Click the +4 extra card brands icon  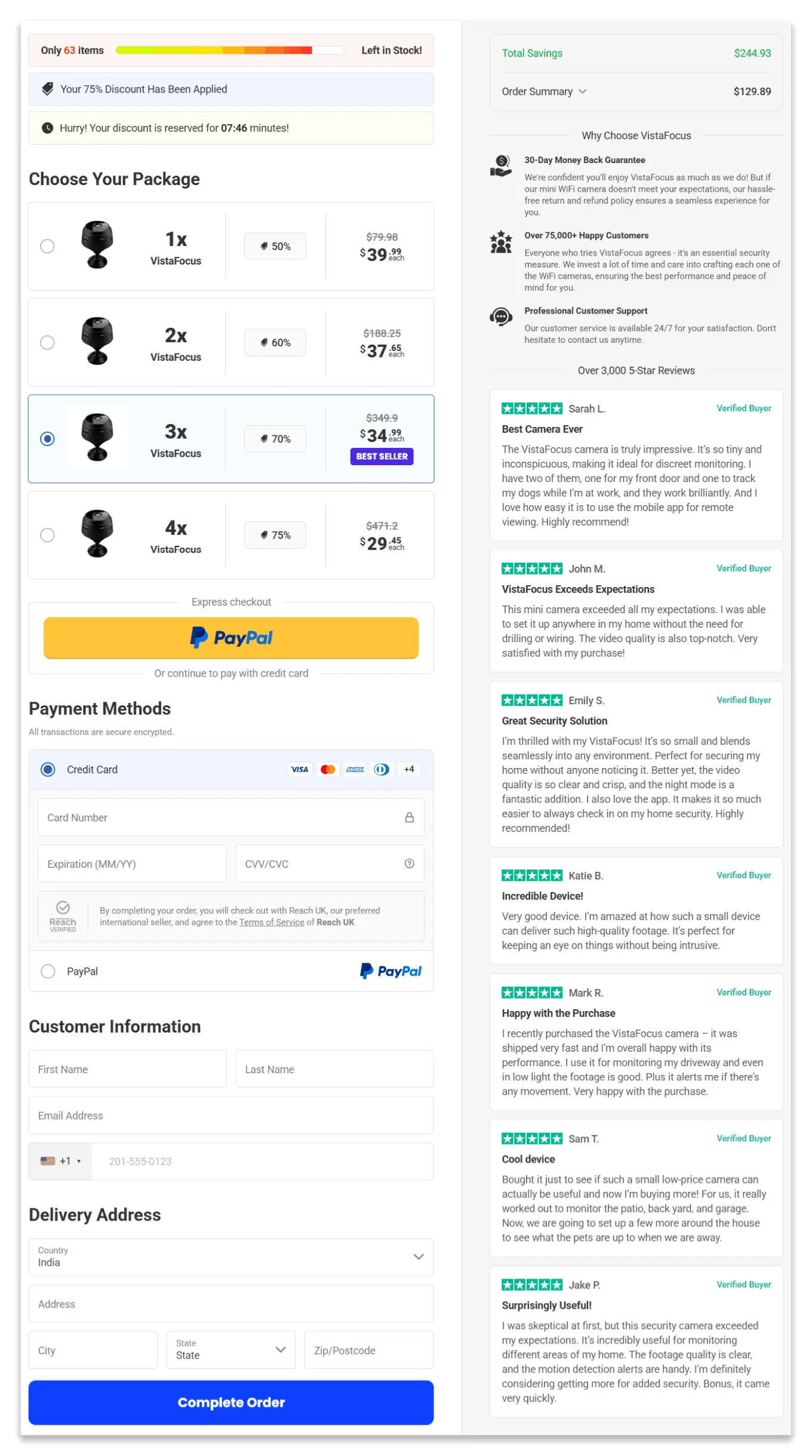[x=409, y=769]
